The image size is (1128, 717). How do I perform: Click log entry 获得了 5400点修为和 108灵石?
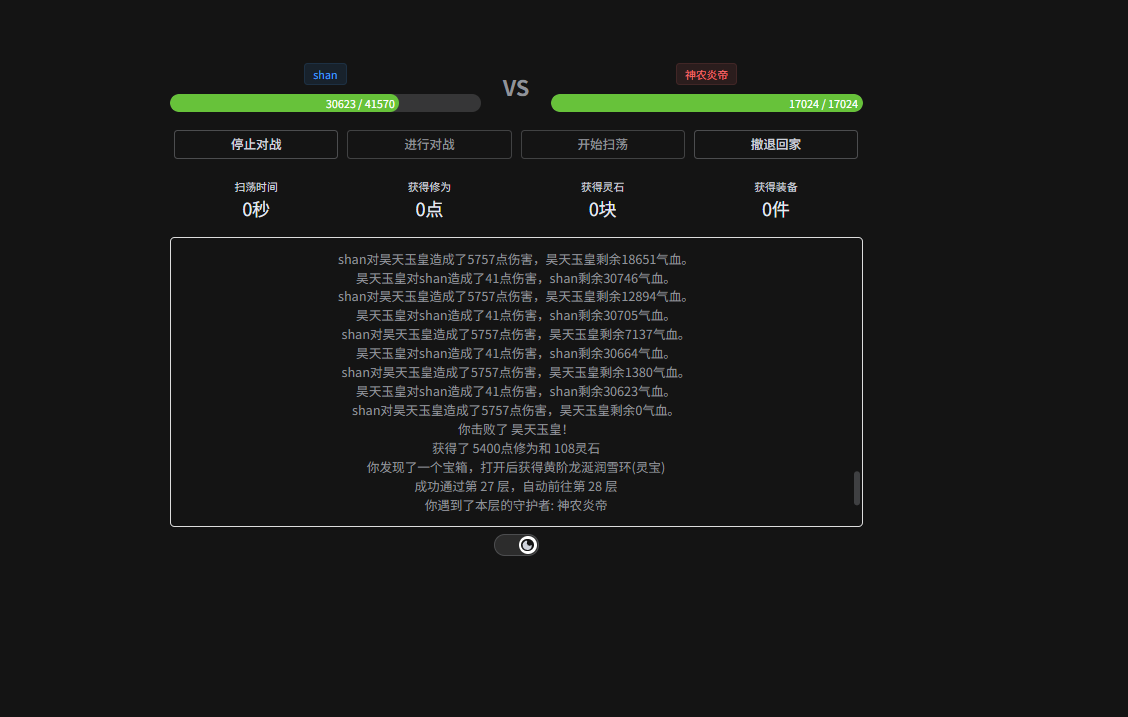point(516,448)
